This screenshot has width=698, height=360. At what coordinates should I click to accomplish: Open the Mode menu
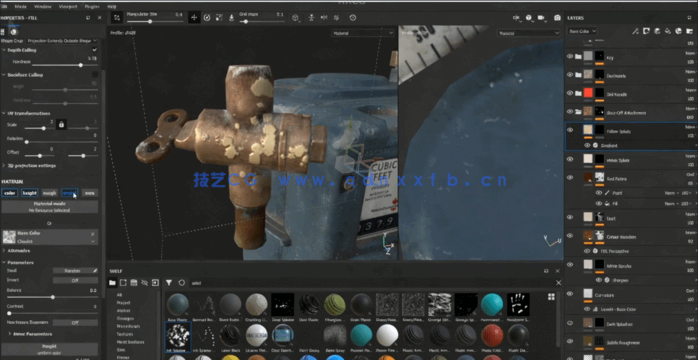[x=20, y=7]
